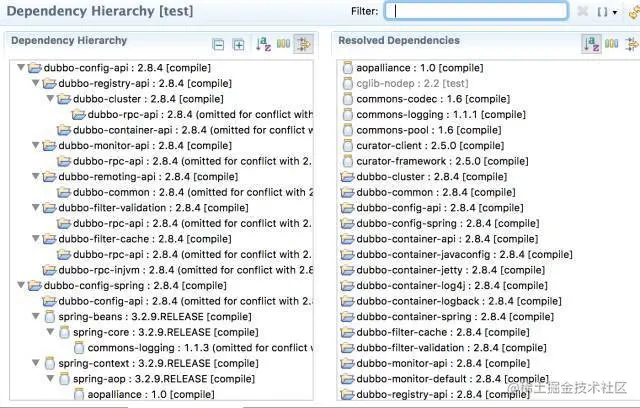Collapse All in Dependency Hierarchy toolbar

click(218, 44)
